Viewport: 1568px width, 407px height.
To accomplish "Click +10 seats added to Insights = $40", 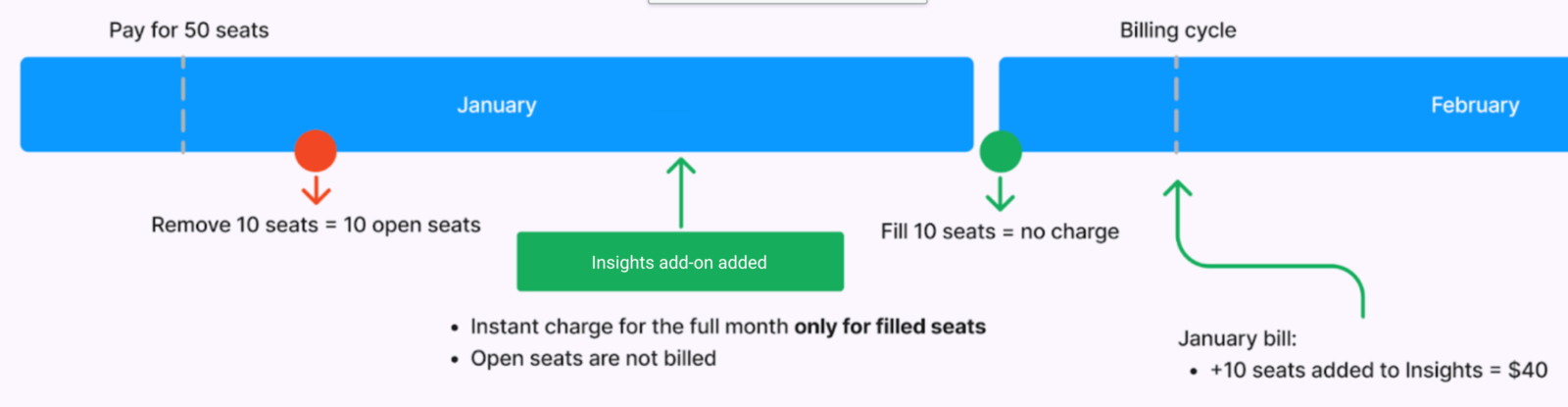I will 1379,370.
